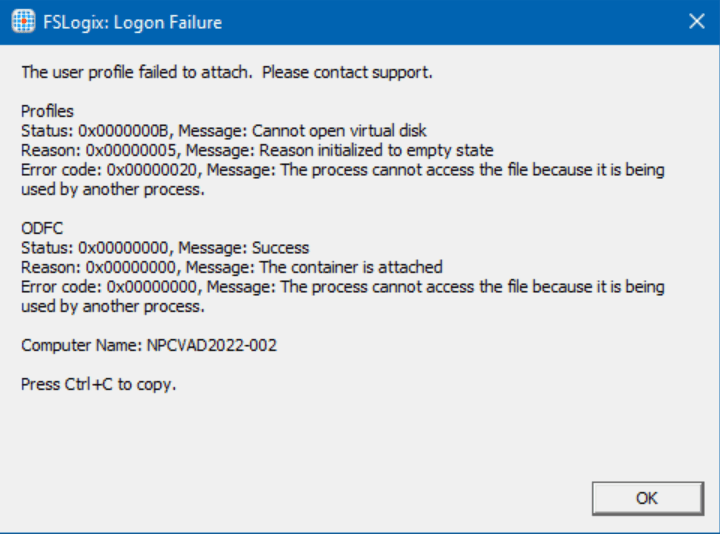Click the 'Press Ctrl+C to copy.' hint
The width and height of the screenshot is (720, 534).
click(99, 384)
